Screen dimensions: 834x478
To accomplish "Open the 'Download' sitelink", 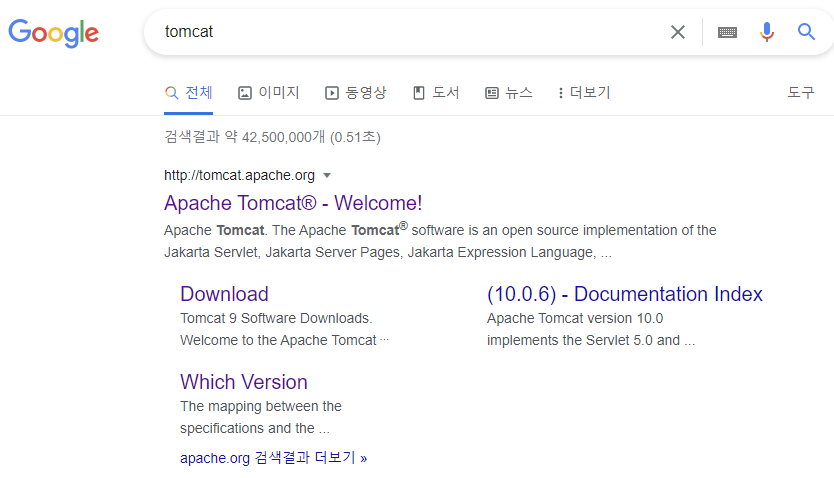I will 224,294.
